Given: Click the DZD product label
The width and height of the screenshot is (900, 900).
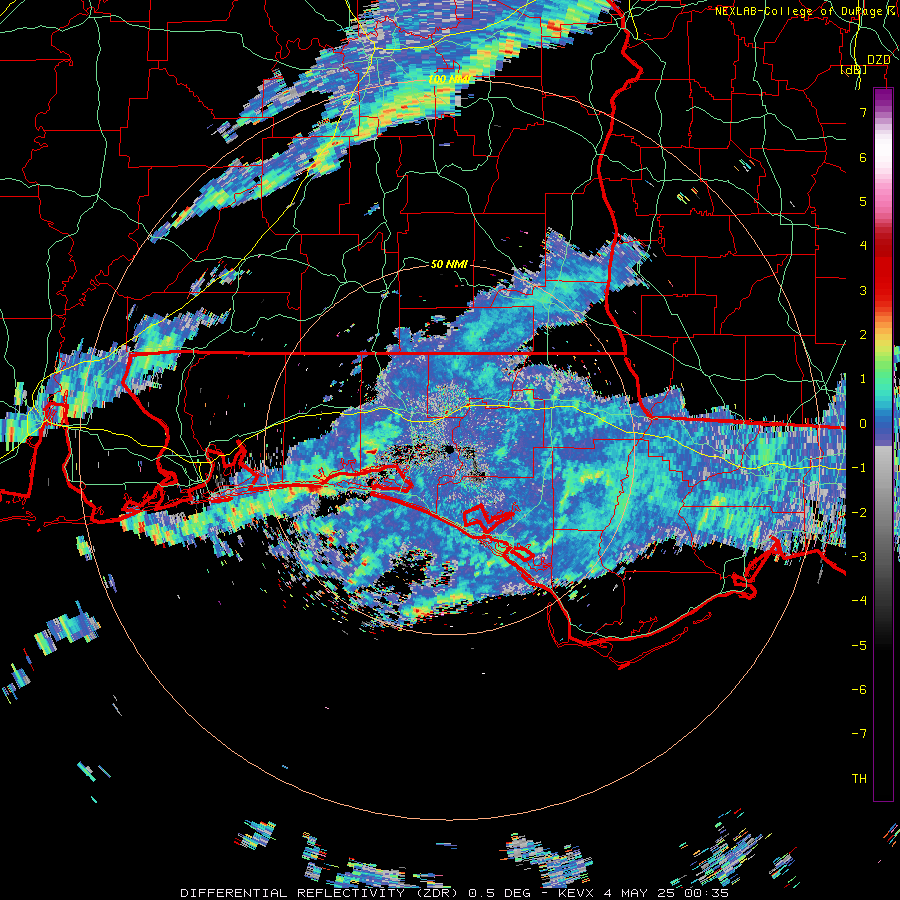Looking at the screenshot, I should coord(879,60).
